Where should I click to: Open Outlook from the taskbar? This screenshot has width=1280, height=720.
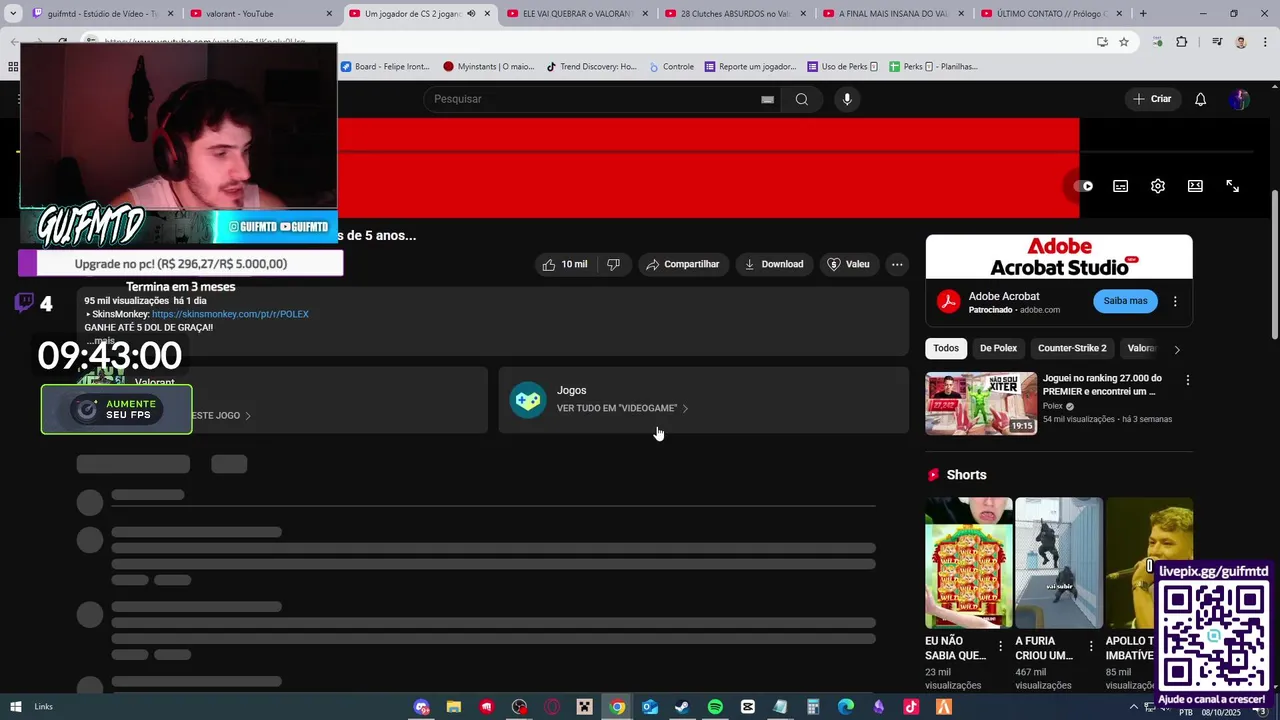[x=649, y=707]
